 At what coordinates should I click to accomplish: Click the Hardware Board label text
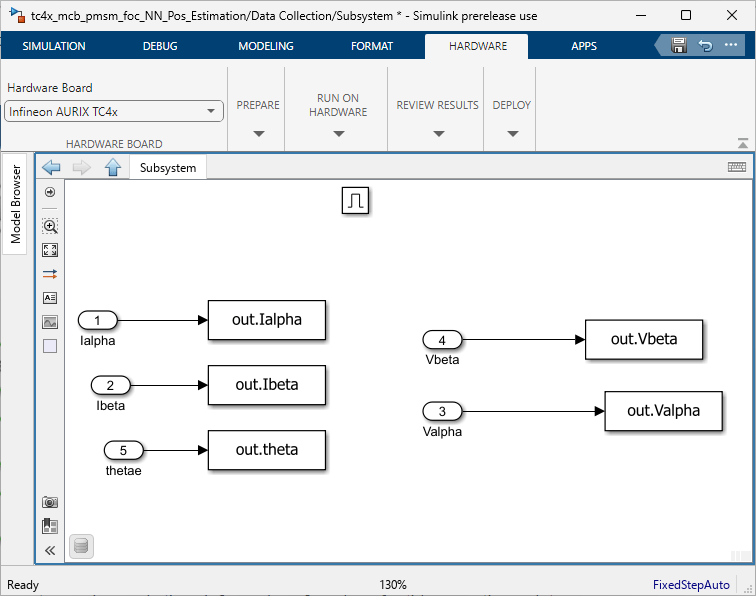(x=50, y=88)
